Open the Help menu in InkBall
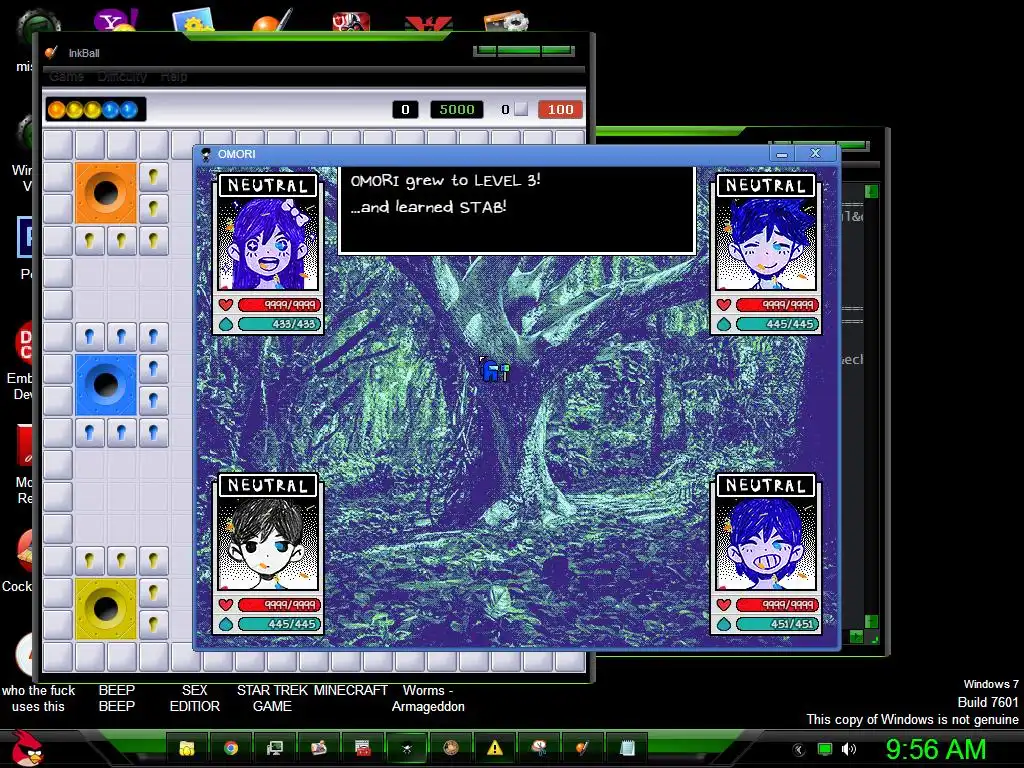1024x768 pixels. point(174,76)
